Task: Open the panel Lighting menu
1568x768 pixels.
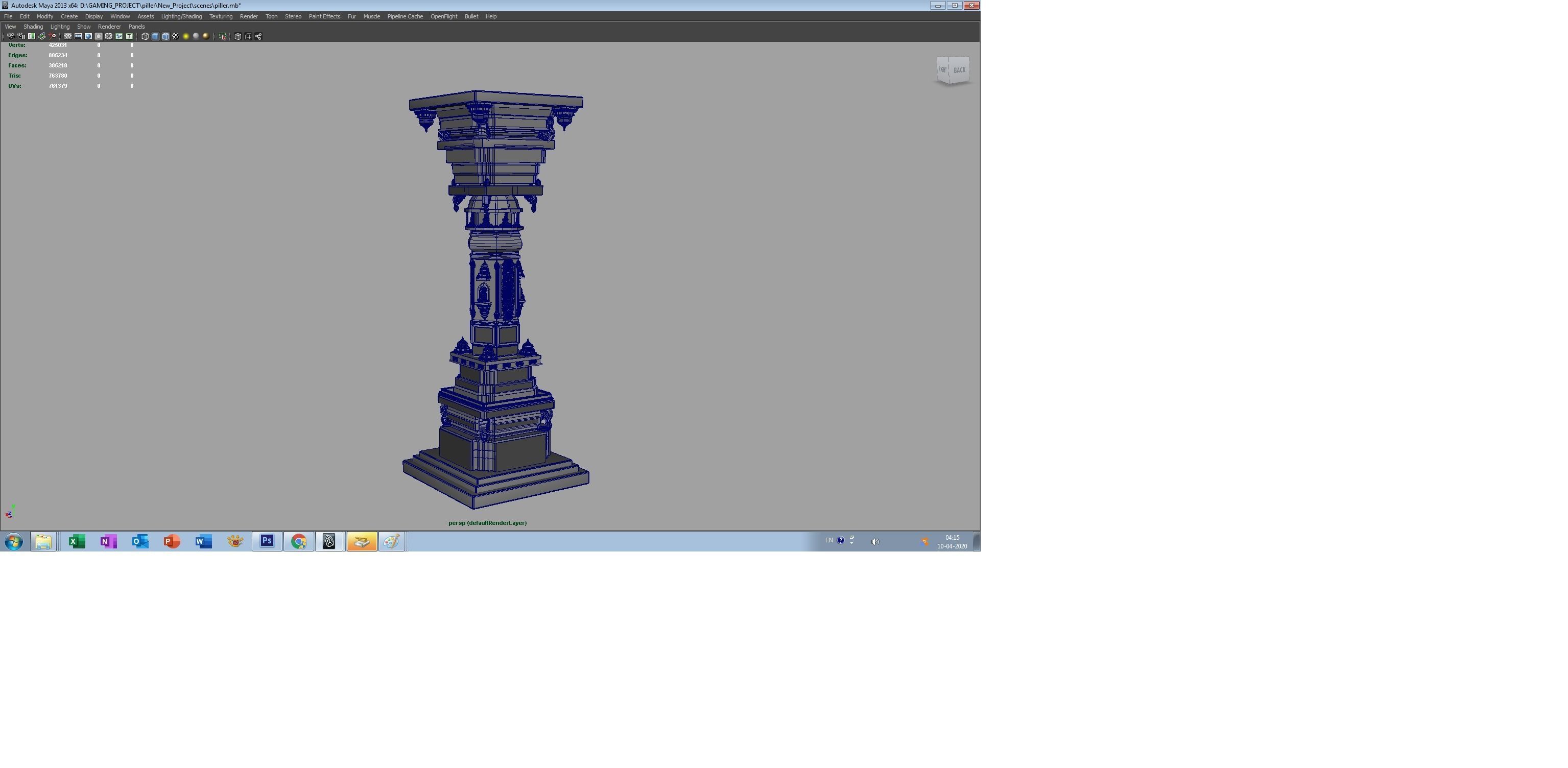Action: [x=60, y=27]
